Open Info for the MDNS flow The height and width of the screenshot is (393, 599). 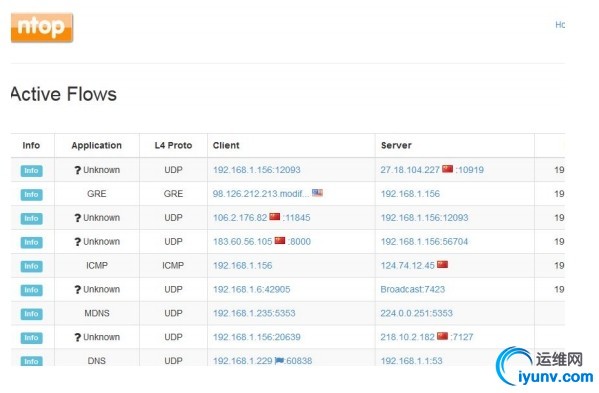[x=31, y=314]
